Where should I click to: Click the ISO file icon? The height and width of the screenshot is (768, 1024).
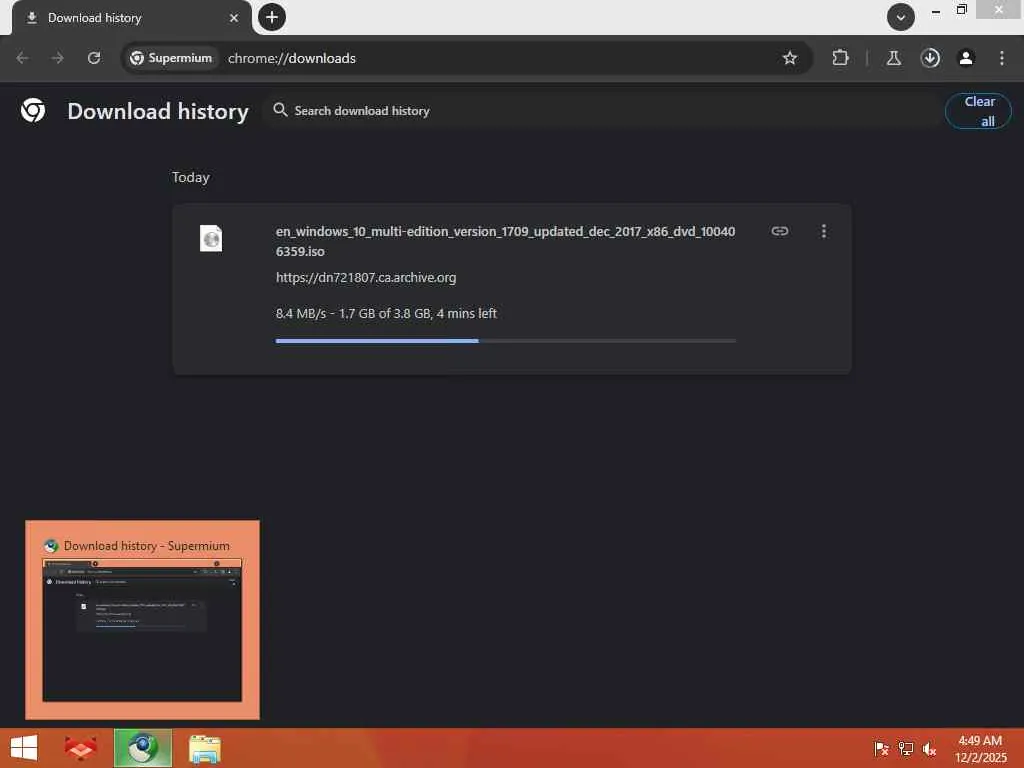pos(211,238)
